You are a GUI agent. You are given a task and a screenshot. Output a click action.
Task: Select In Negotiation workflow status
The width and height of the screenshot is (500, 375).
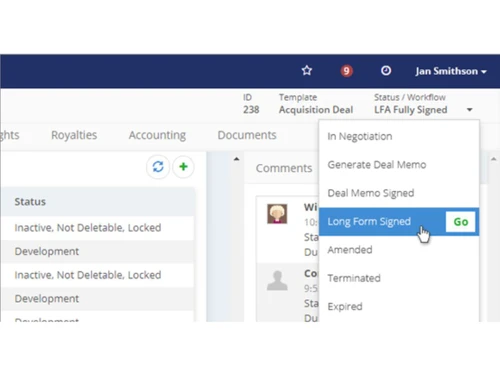[399, 136]
